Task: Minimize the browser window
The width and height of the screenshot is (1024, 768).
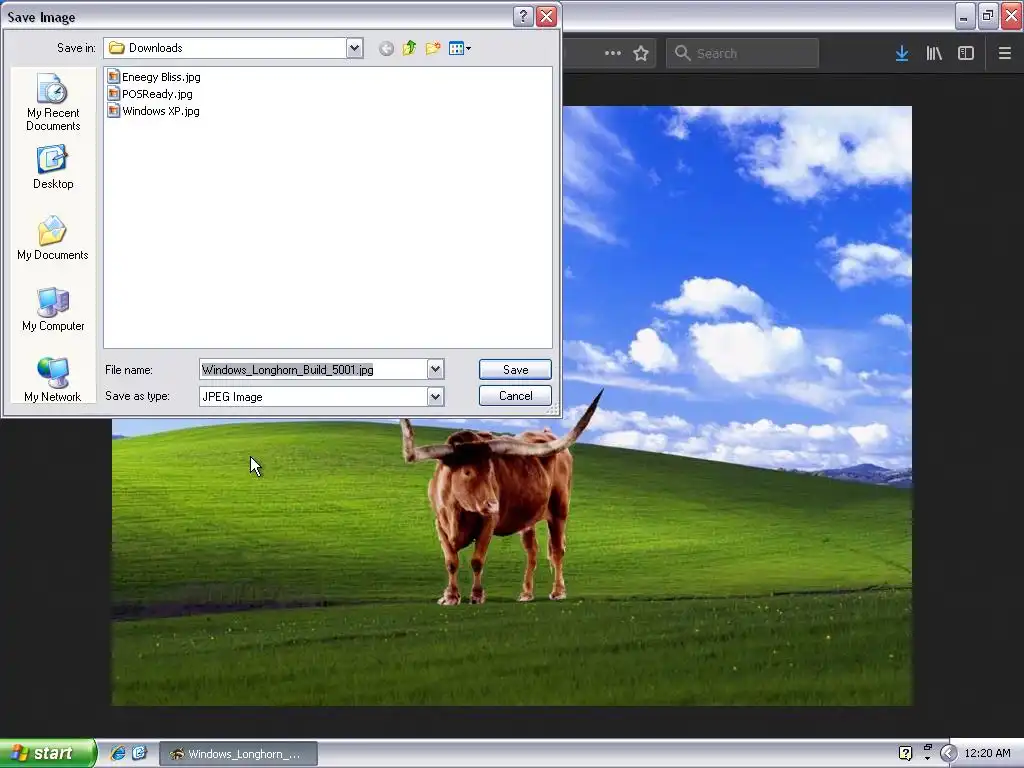Action: tap(965, 16)
